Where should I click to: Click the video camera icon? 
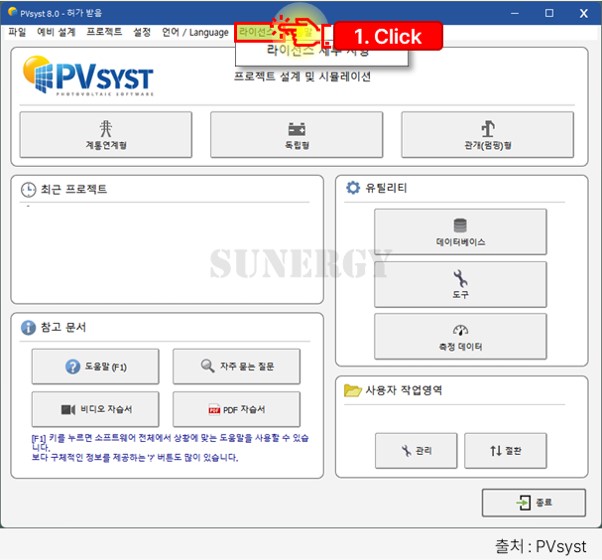click(68, 410)
